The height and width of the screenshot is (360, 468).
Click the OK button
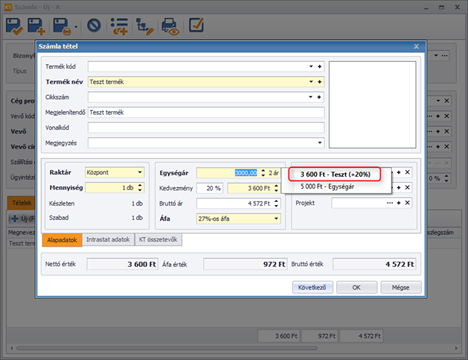(357, 287)
